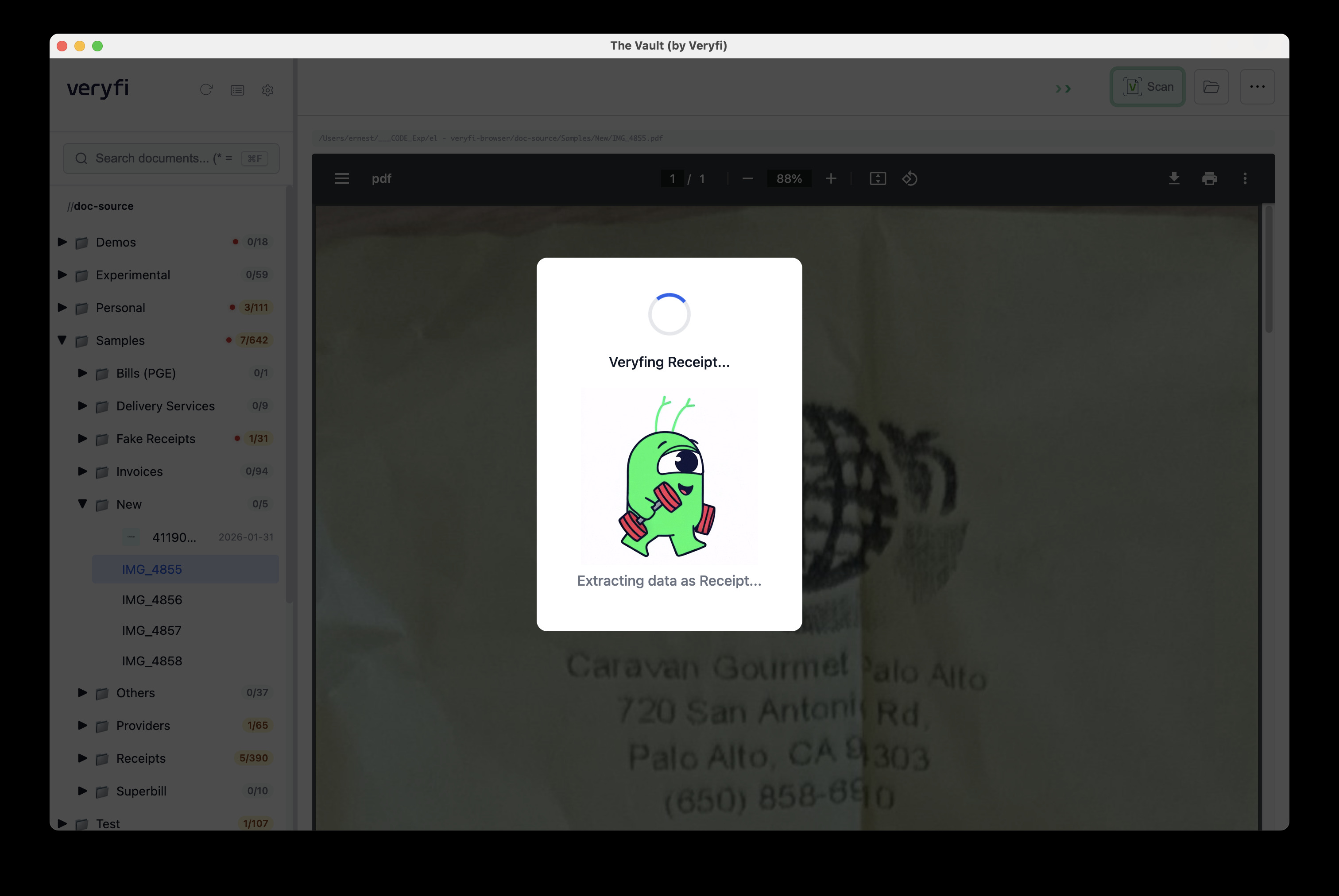Zoom out on the PDF with the minus icon
1339x896 pixels.
pyautogui.click(x=747, y=178)
